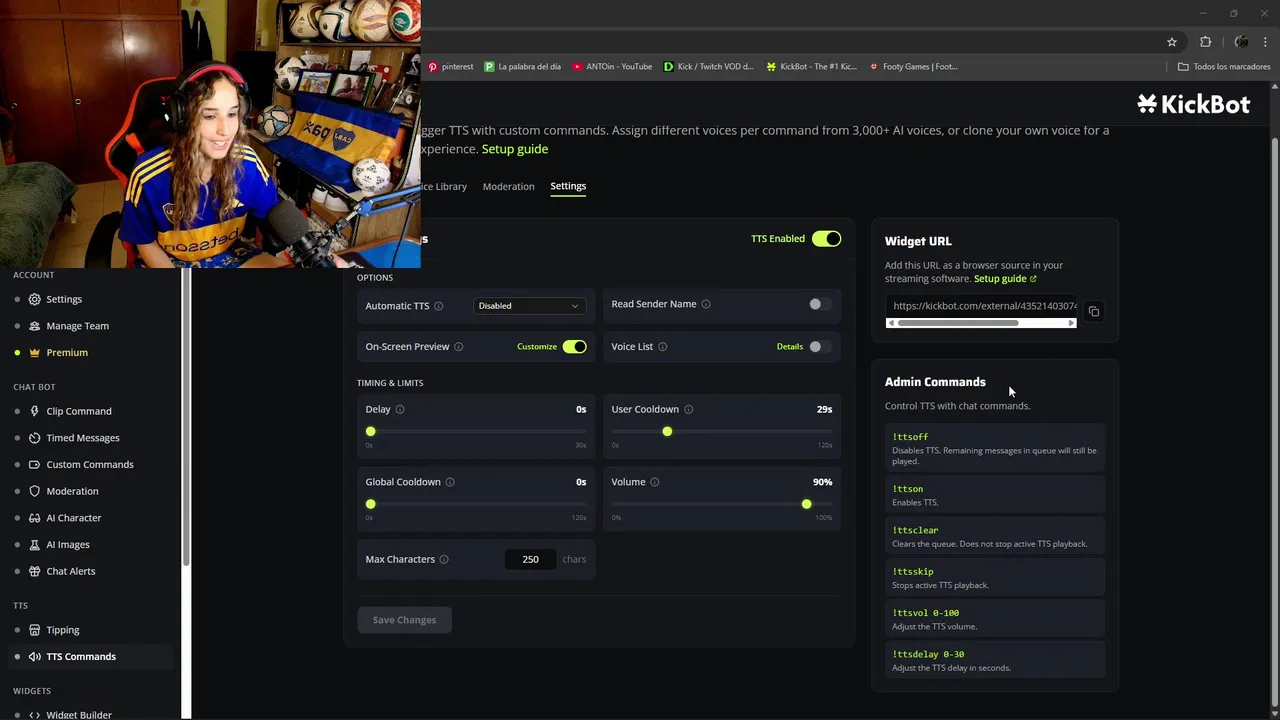
Task: Click the Widget URL text field
Action: coord(981,306)
